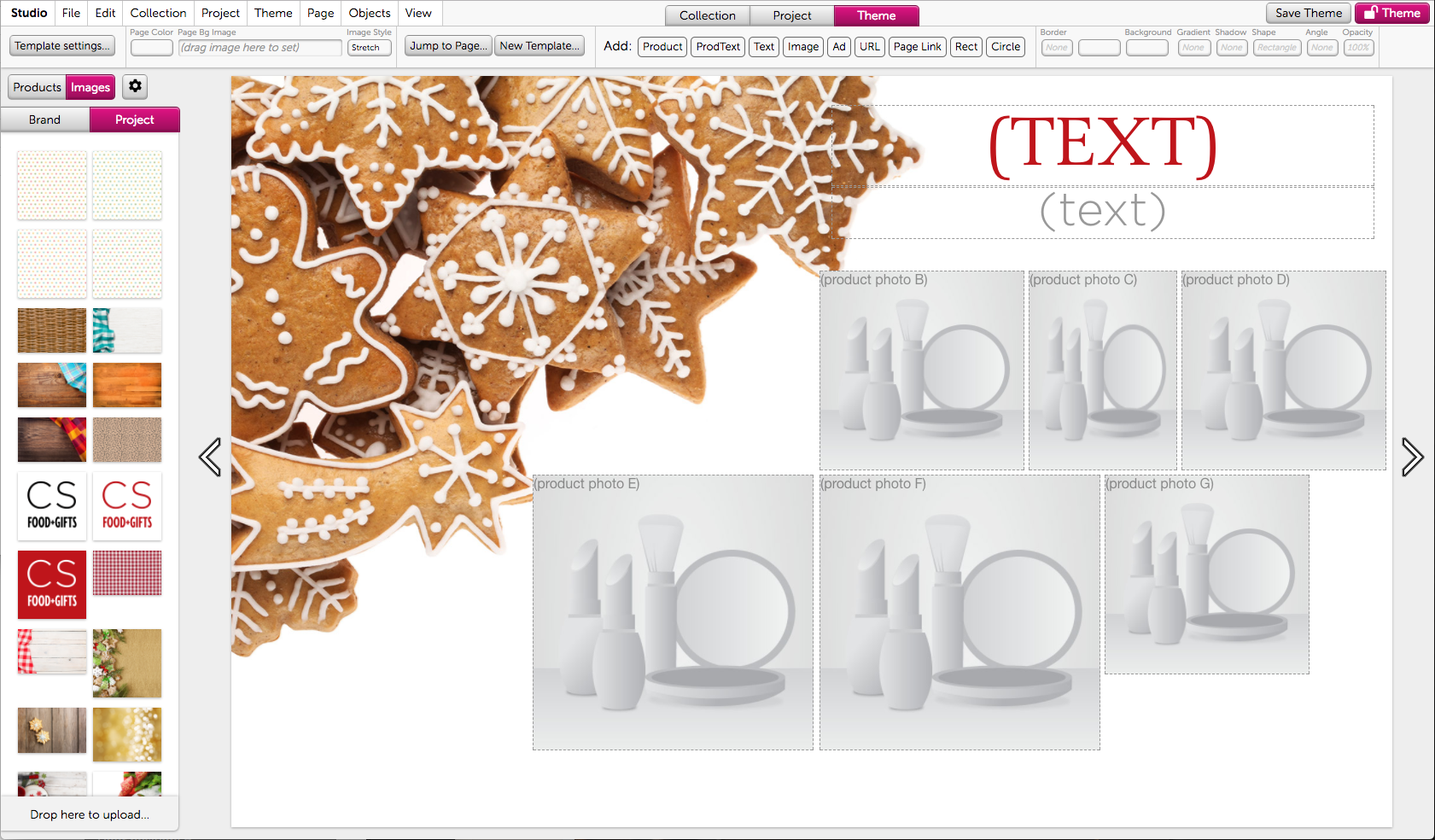Viewport: 1435px width, 840px height.
Task: Open the Edit menu
Action: click(106, 13)
